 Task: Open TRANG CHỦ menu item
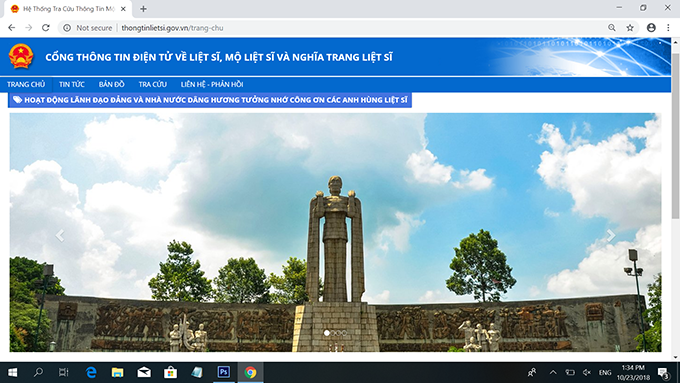click(26, 85)
